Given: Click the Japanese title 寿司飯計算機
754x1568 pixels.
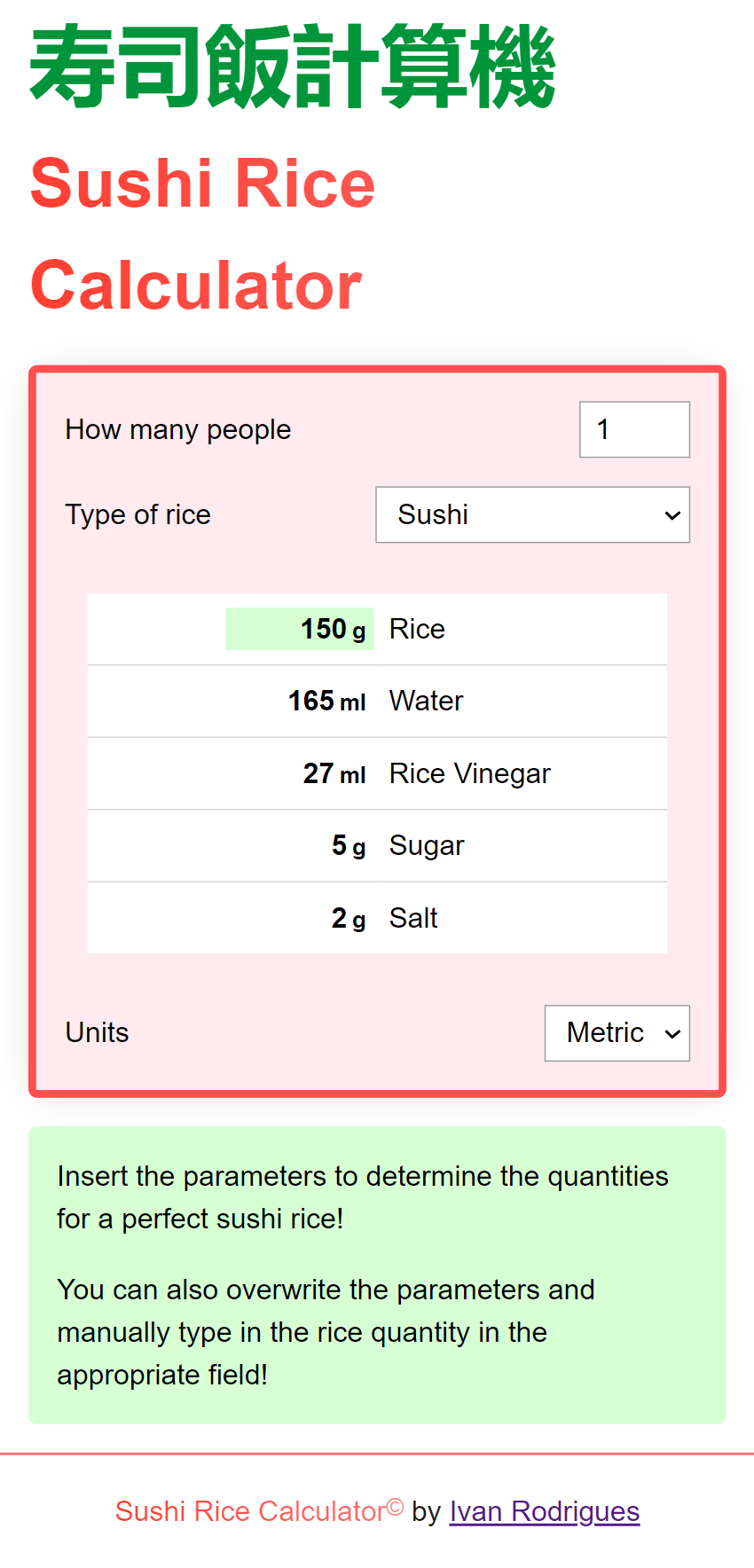Looking at the screenshot, I should point(293,67).
